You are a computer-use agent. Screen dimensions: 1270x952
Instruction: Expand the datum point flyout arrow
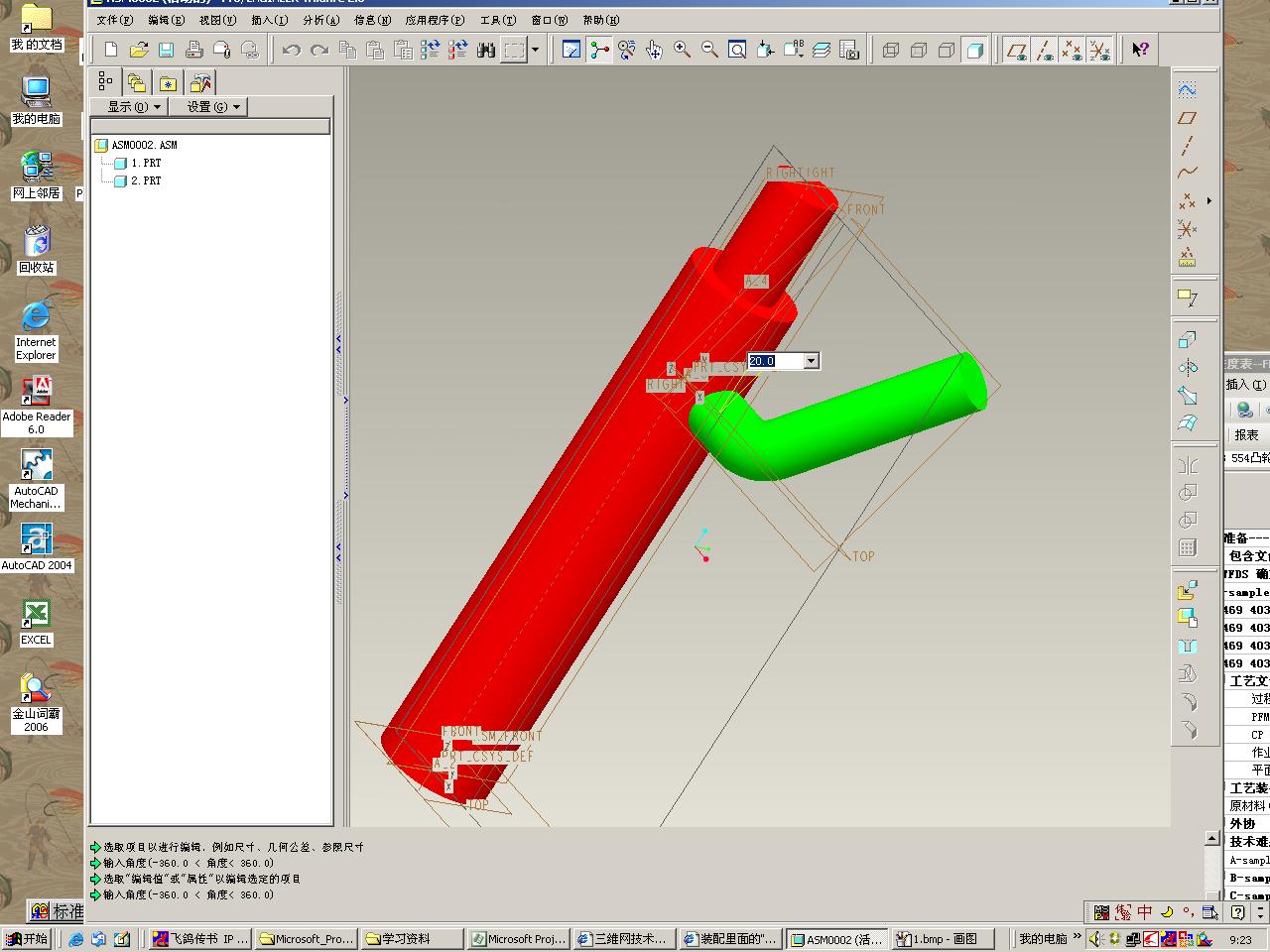click(x=1209, y=201)
